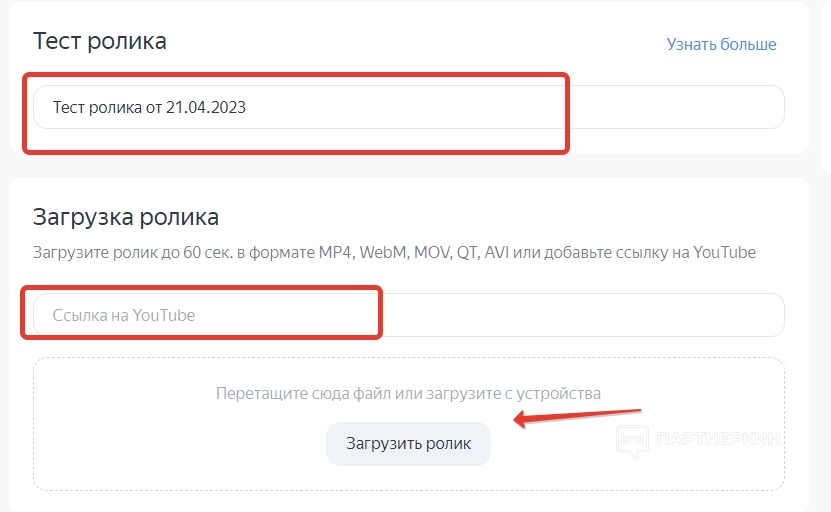Viewport: 831px width, 512px height.
Task: Click the "Ссылка на YouTube" input field
Action: click(200, 315)
